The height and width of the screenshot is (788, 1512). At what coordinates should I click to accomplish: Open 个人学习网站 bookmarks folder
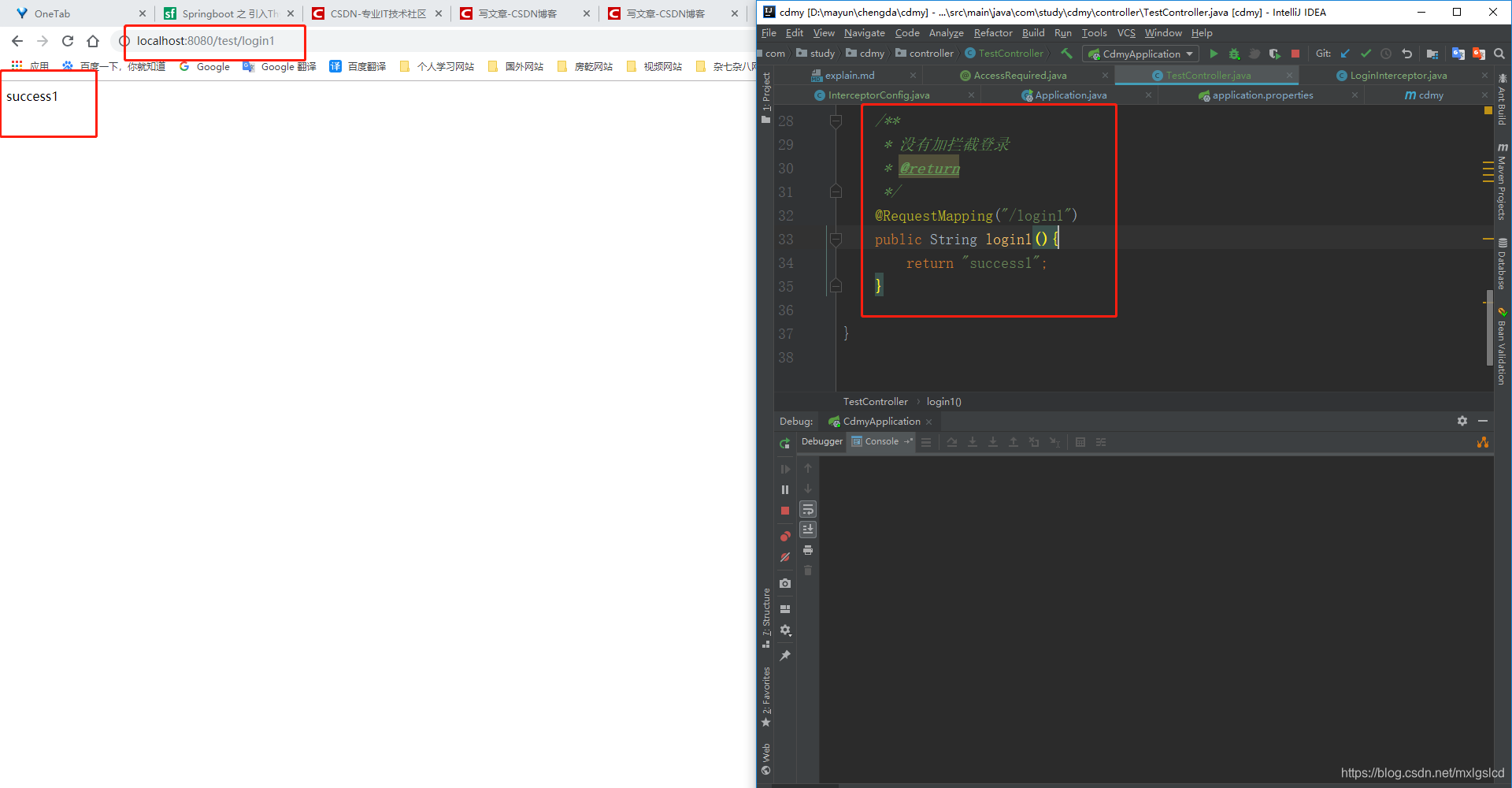coord(437,67)
